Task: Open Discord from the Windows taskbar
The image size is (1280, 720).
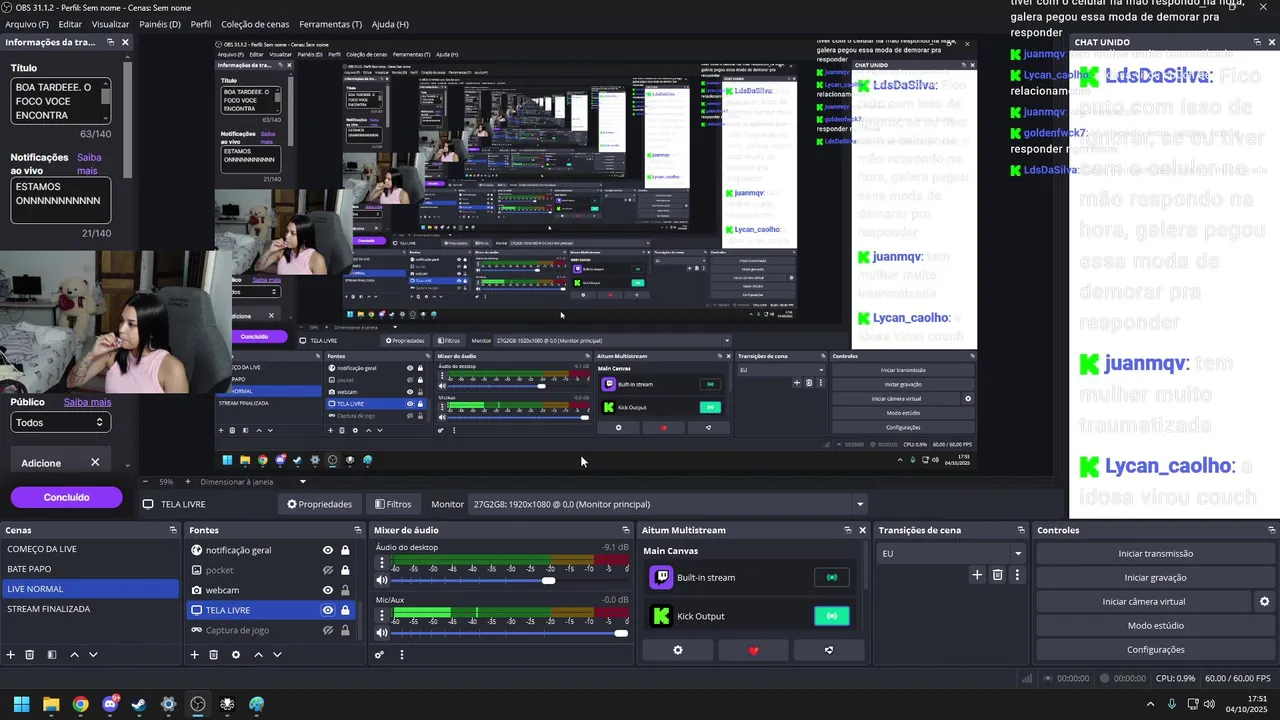Action: [x=110, y=704]
